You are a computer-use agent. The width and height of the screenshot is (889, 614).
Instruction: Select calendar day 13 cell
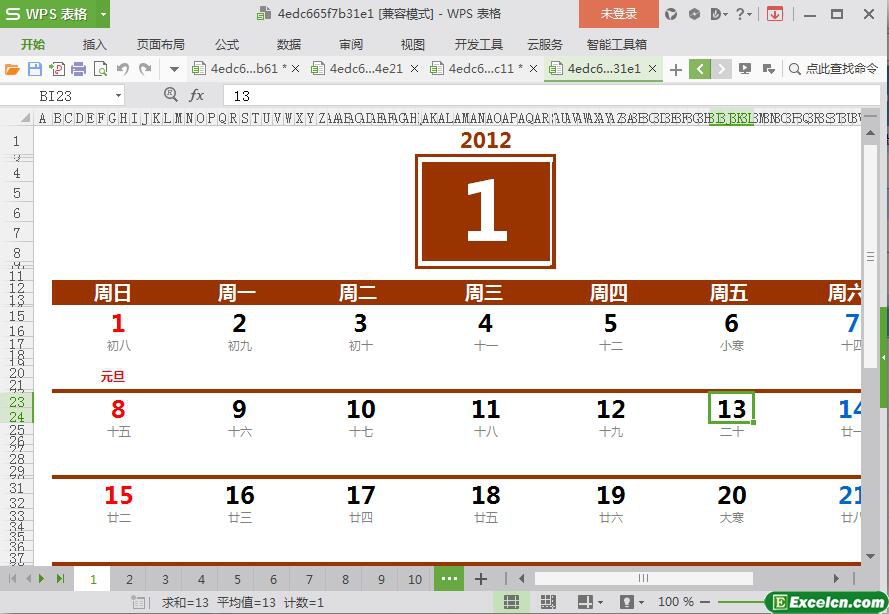pos(731,408)
